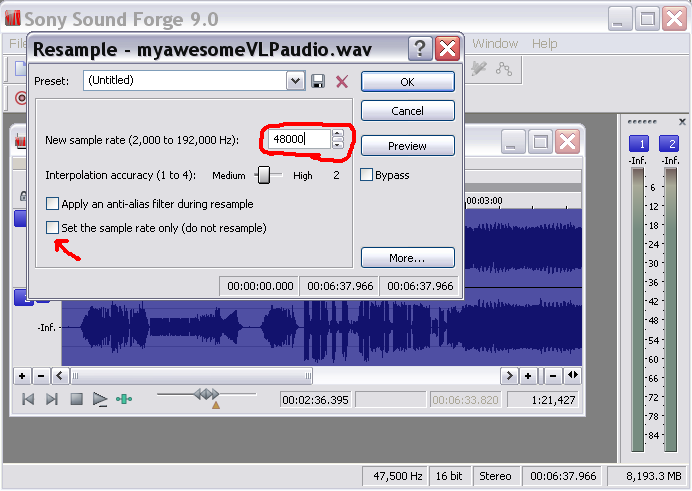Click the 00:00:00.000 selection start box
692x491 pixels.
click(x=260, y=286)
